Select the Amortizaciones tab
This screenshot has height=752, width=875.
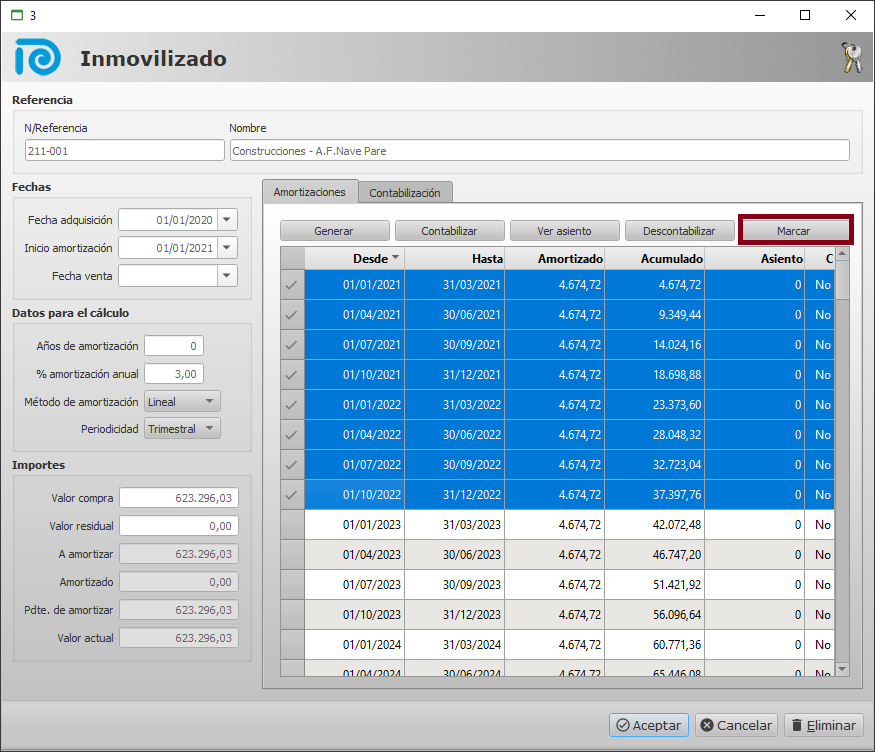[x=309, y=191]
